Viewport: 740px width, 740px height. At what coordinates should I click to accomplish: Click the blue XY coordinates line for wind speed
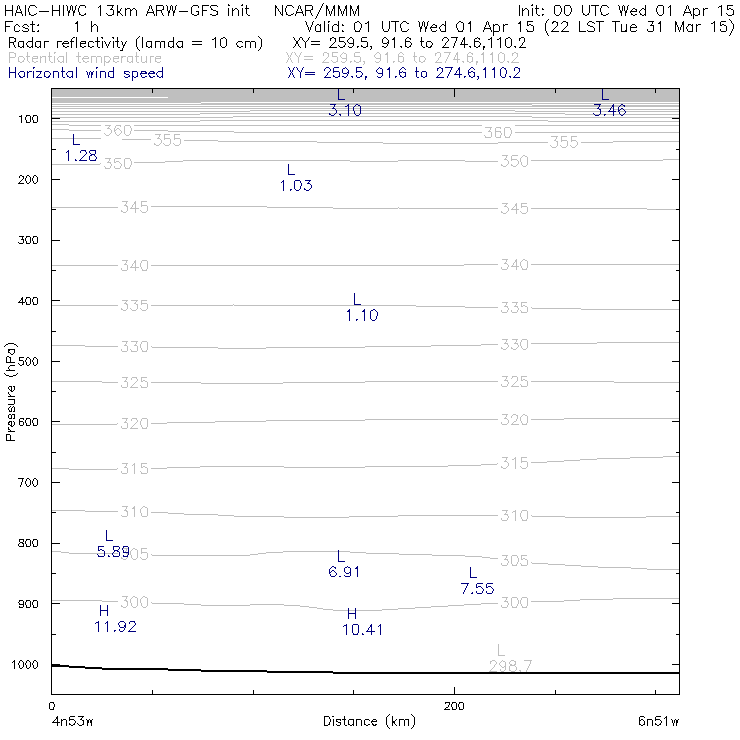(x=404, y=73)
